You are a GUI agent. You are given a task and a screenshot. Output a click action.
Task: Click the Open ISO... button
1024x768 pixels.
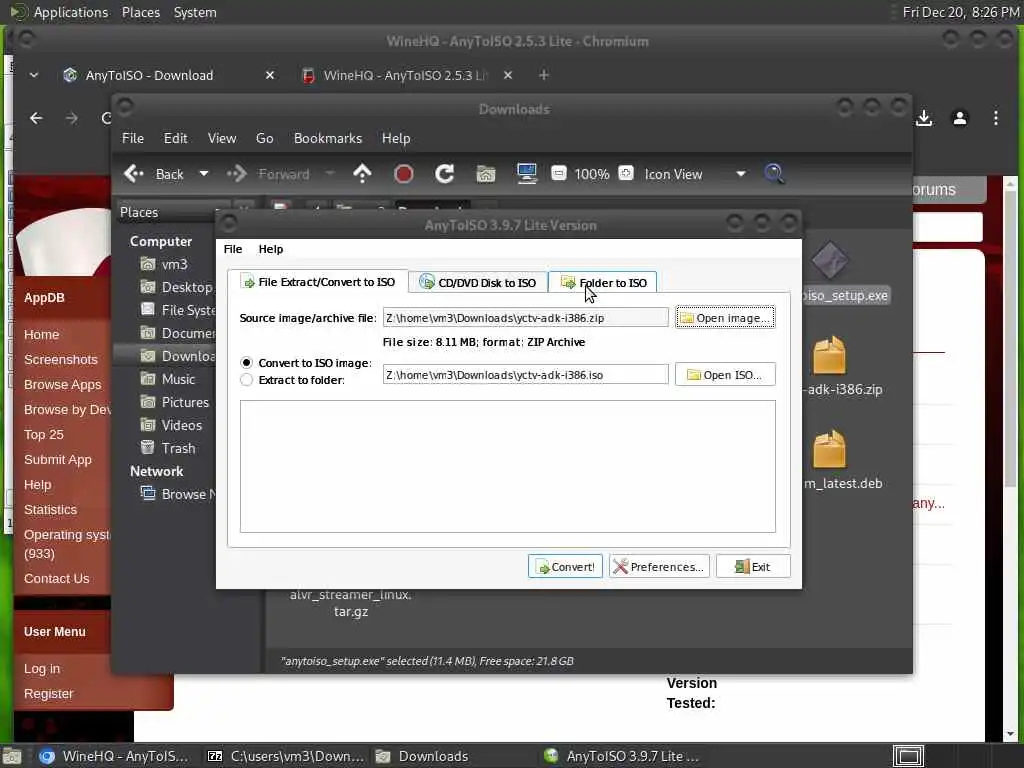point(725,374)
